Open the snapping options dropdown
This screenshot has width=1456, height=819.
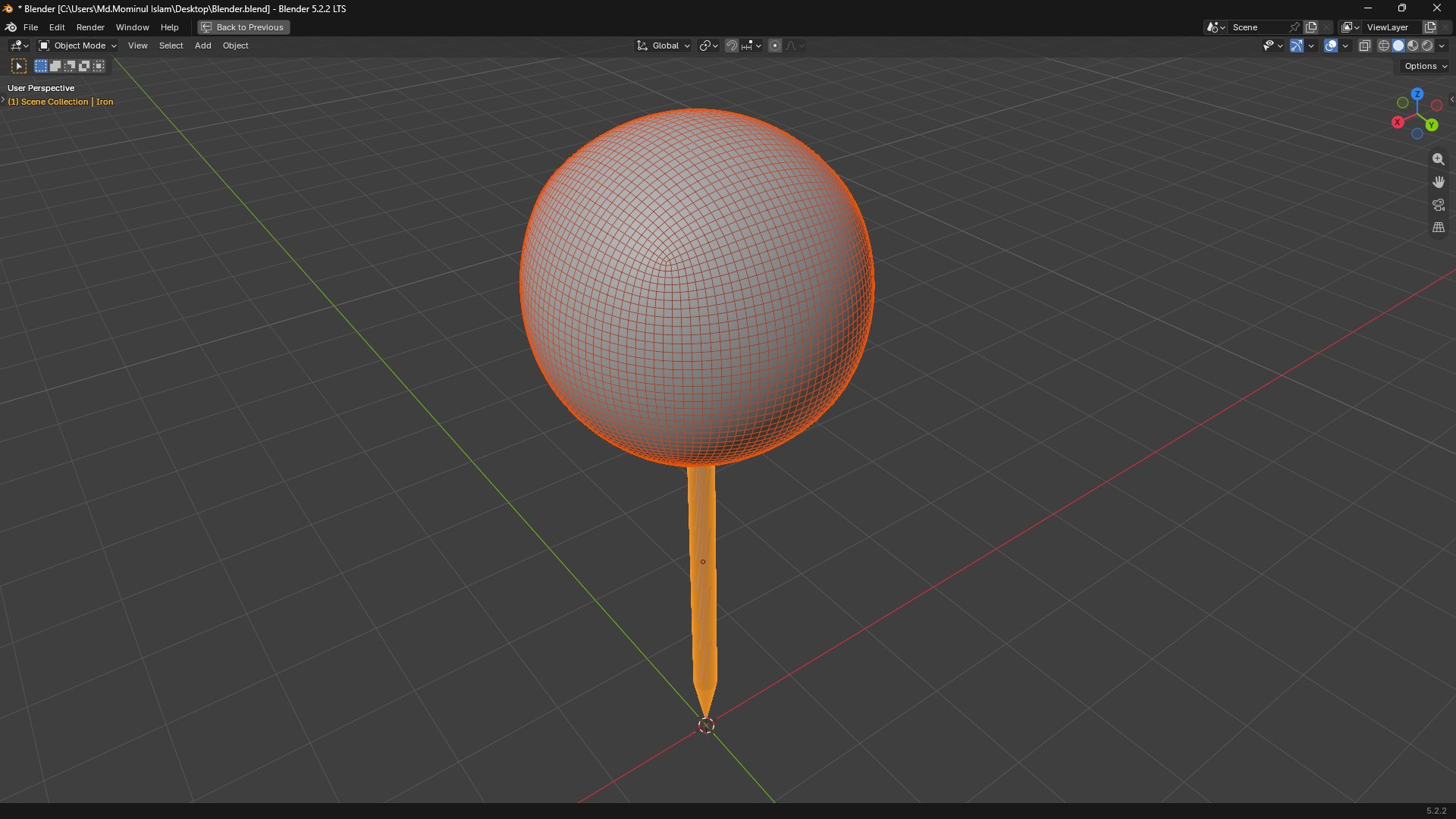click(752, 46)
